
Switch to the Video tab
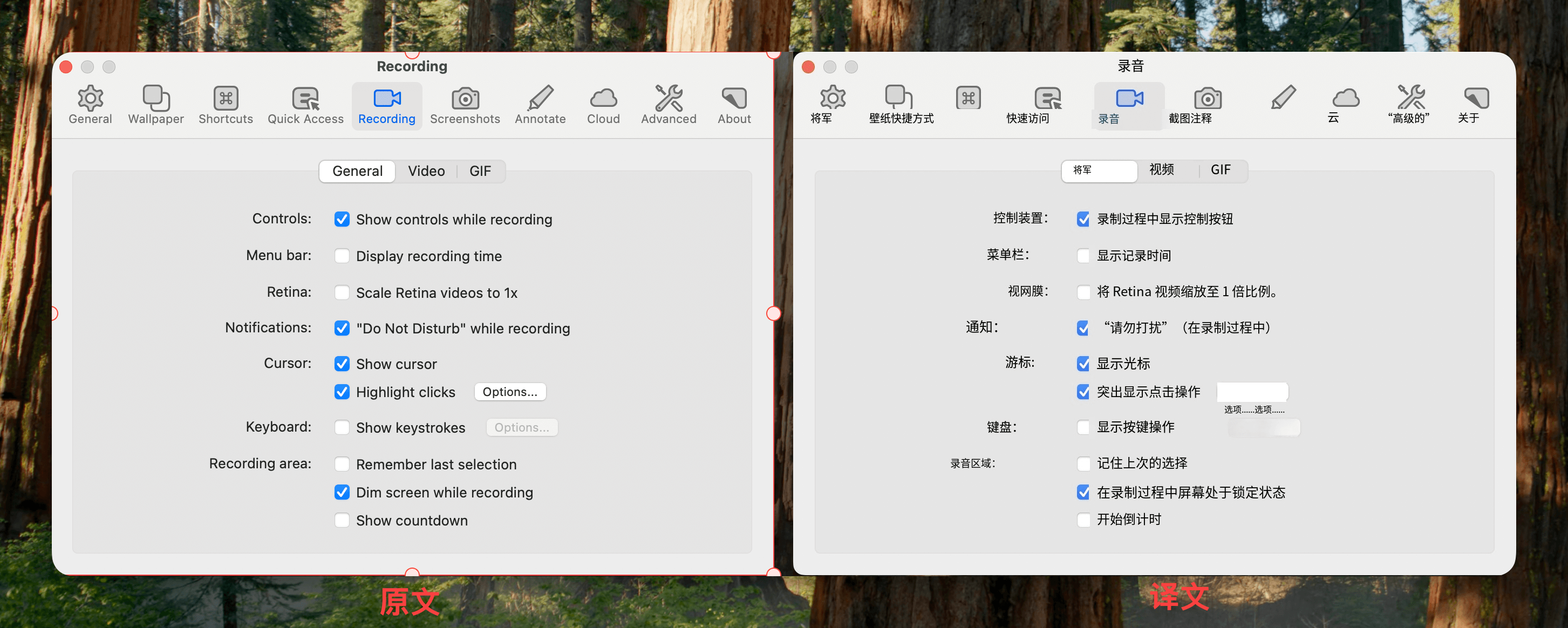[x=426, y=171]
